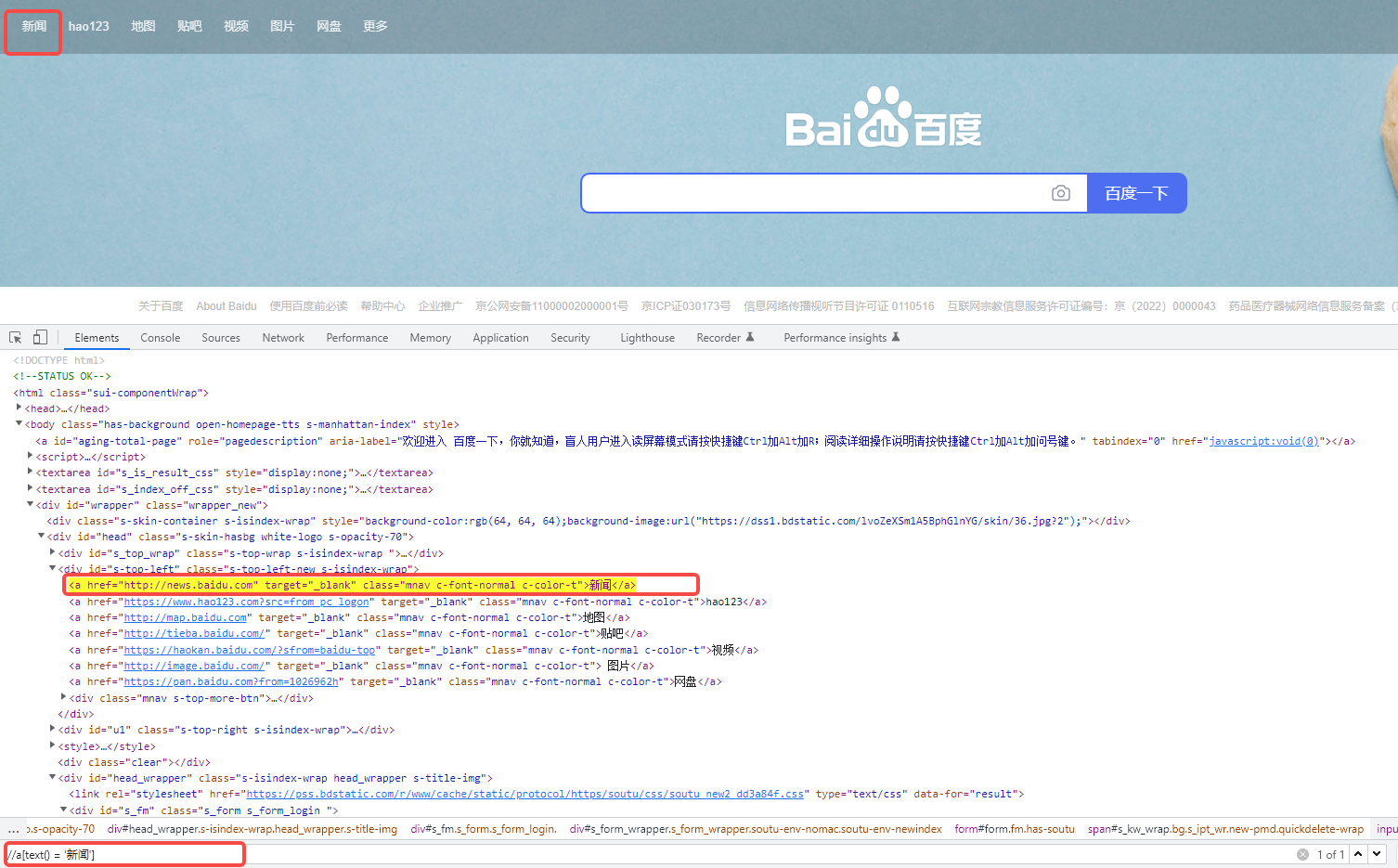Click the 新闻 link in page nav
This screenshot has width=1398, height=868.
click(x=34, y=26)
